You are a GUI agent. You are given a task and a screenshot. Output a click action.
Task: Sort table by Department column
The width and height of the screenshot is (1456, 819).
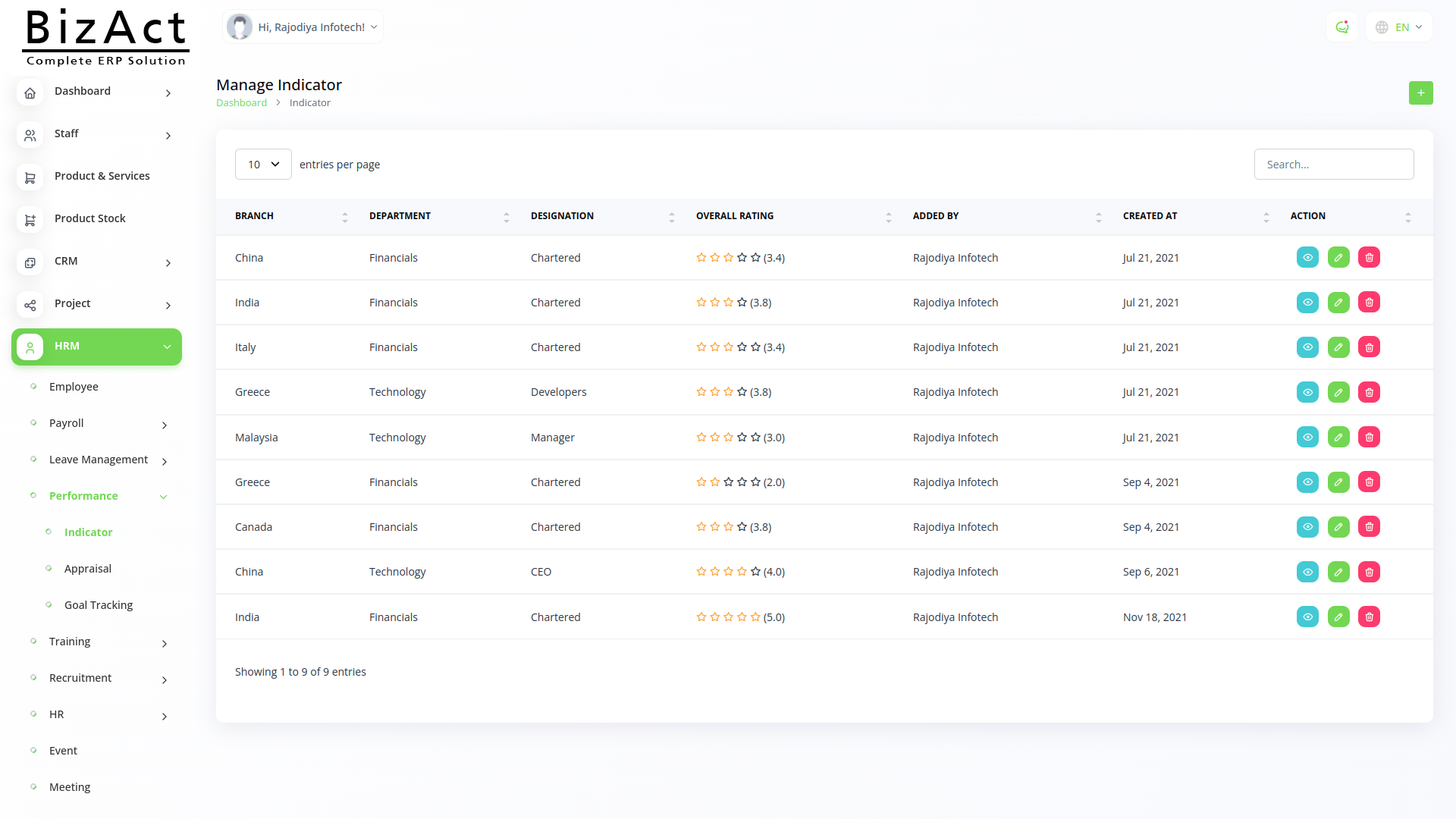pyautogui.click(x=439, y=216)
